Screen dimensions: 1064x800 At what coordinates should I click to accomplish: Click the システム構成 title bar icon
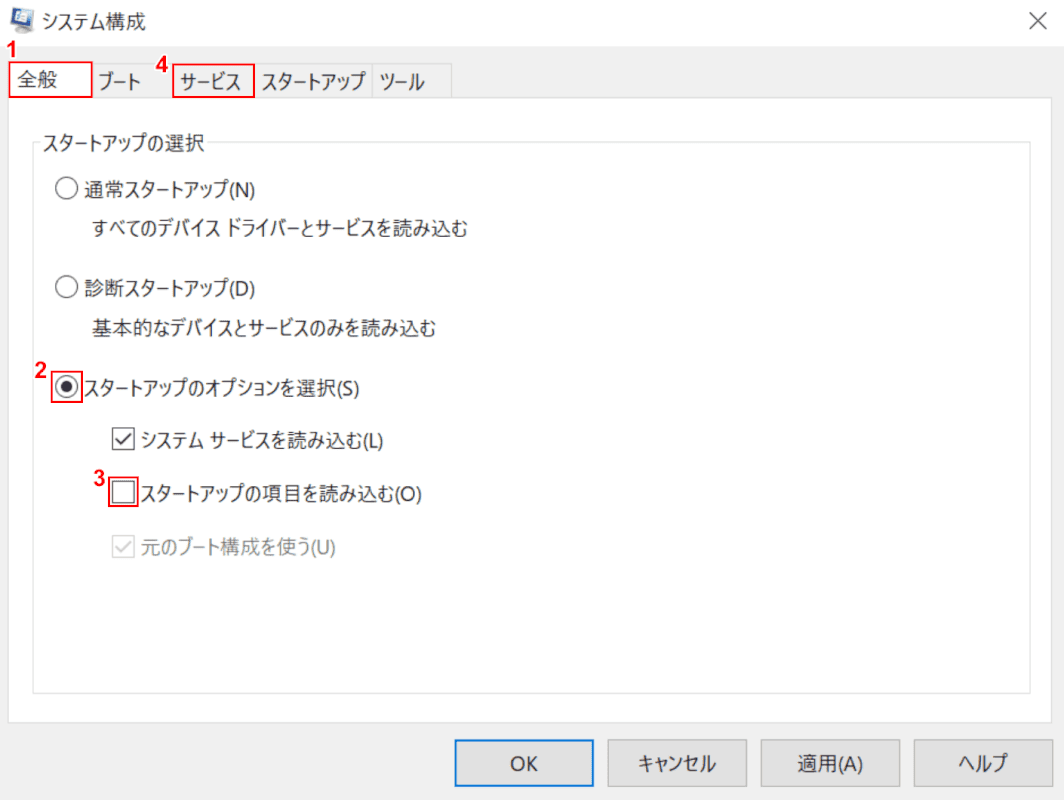coord(22,20)
